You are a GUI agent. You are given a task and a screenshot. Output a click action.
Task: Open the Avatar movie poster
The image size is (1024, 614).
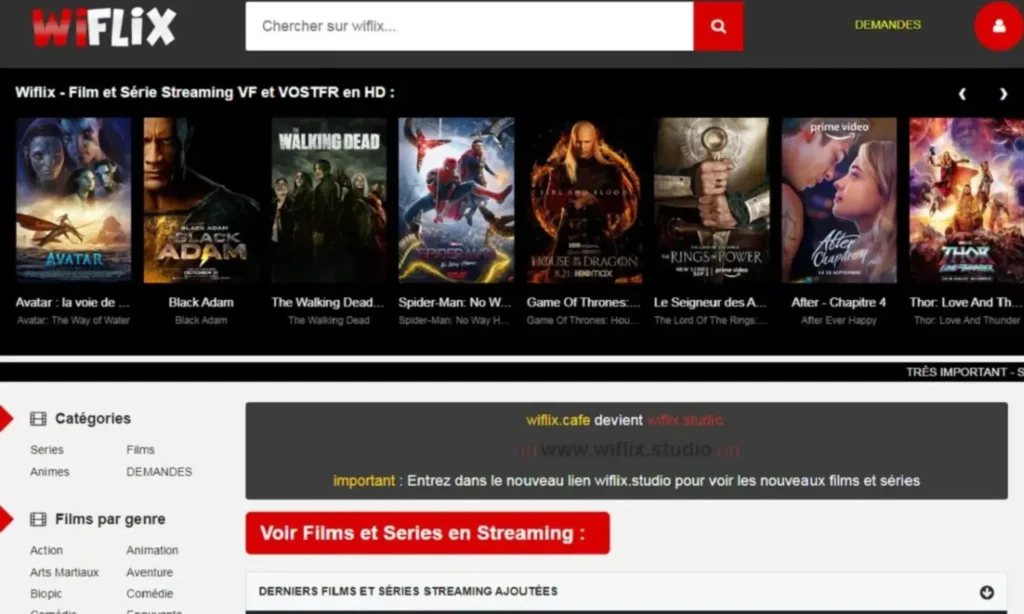(x=73, y=200)
